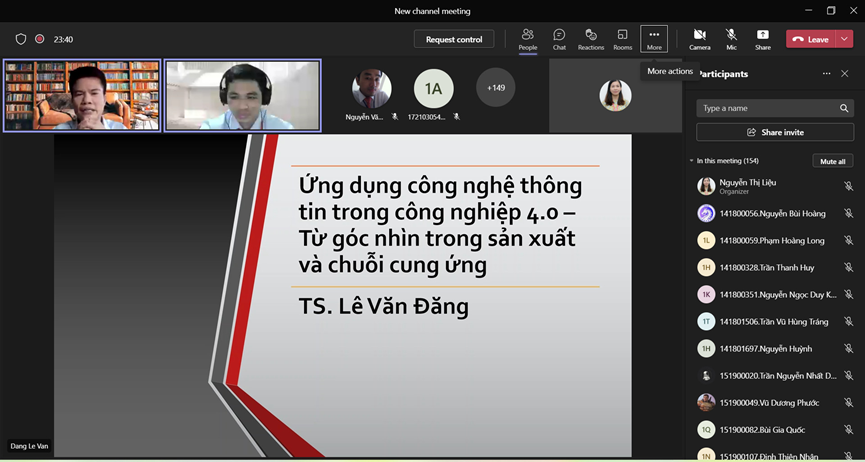
Task: Open the Reactions menu
Action: pos(591,39)
